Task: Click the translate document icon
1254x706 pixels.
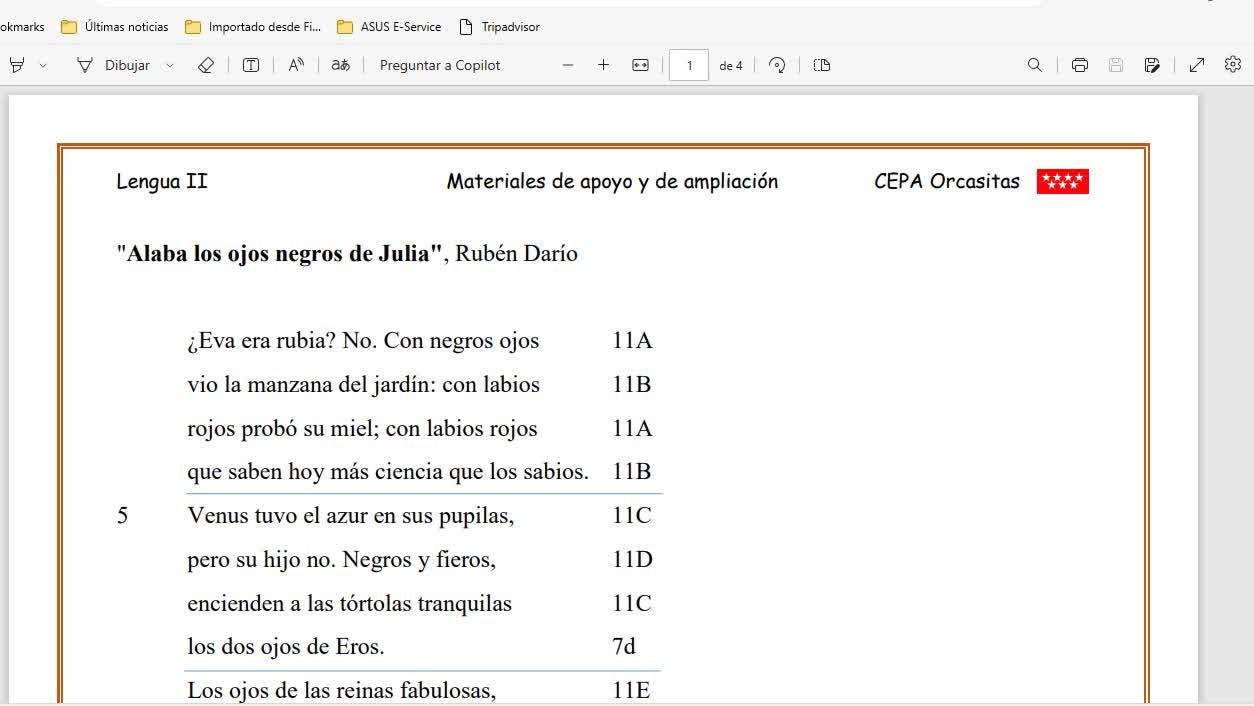Action: point(341,65)
